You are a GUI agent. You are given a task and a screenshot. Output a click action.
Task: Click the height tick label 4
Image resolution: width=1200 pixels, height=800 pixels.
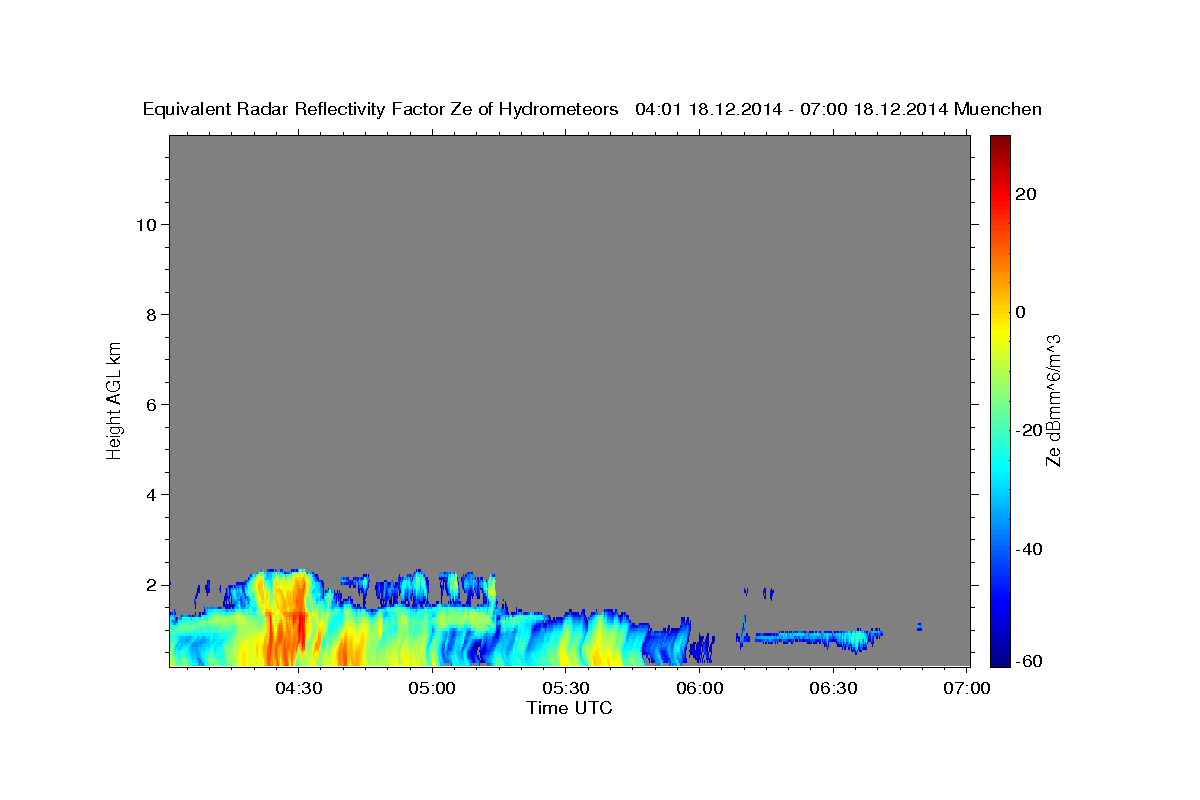(151, 495)
